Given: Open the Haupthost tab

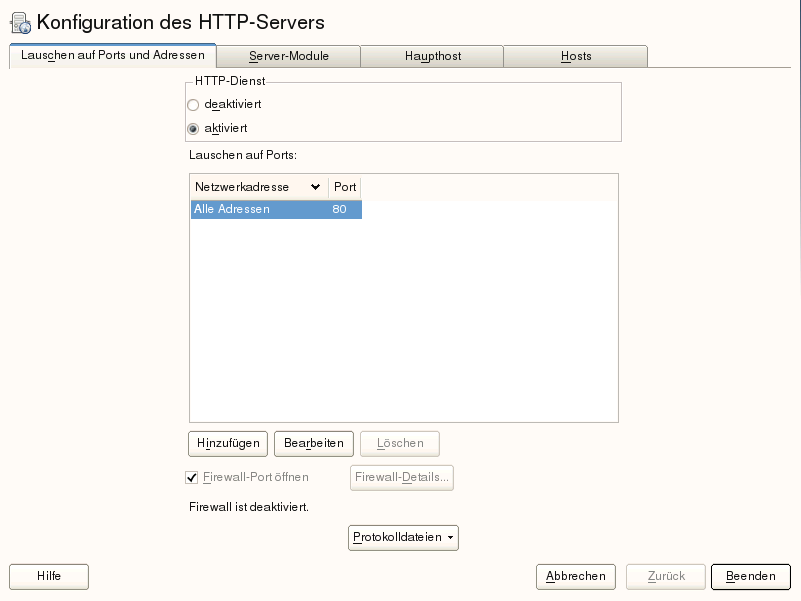Looking at the screenshot, I should (432, 57).
